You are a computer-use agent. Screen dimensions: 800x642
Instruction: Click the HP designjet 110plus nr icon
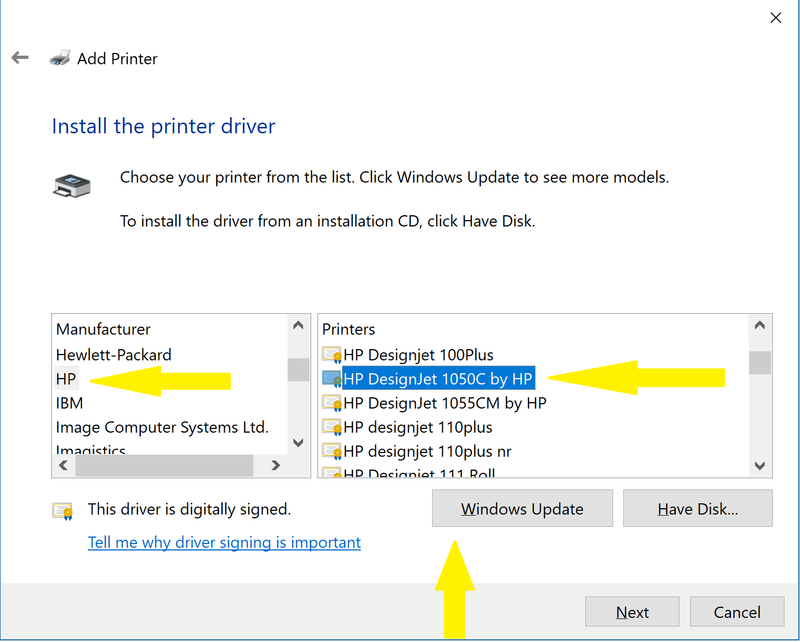[x=331, y=451]
